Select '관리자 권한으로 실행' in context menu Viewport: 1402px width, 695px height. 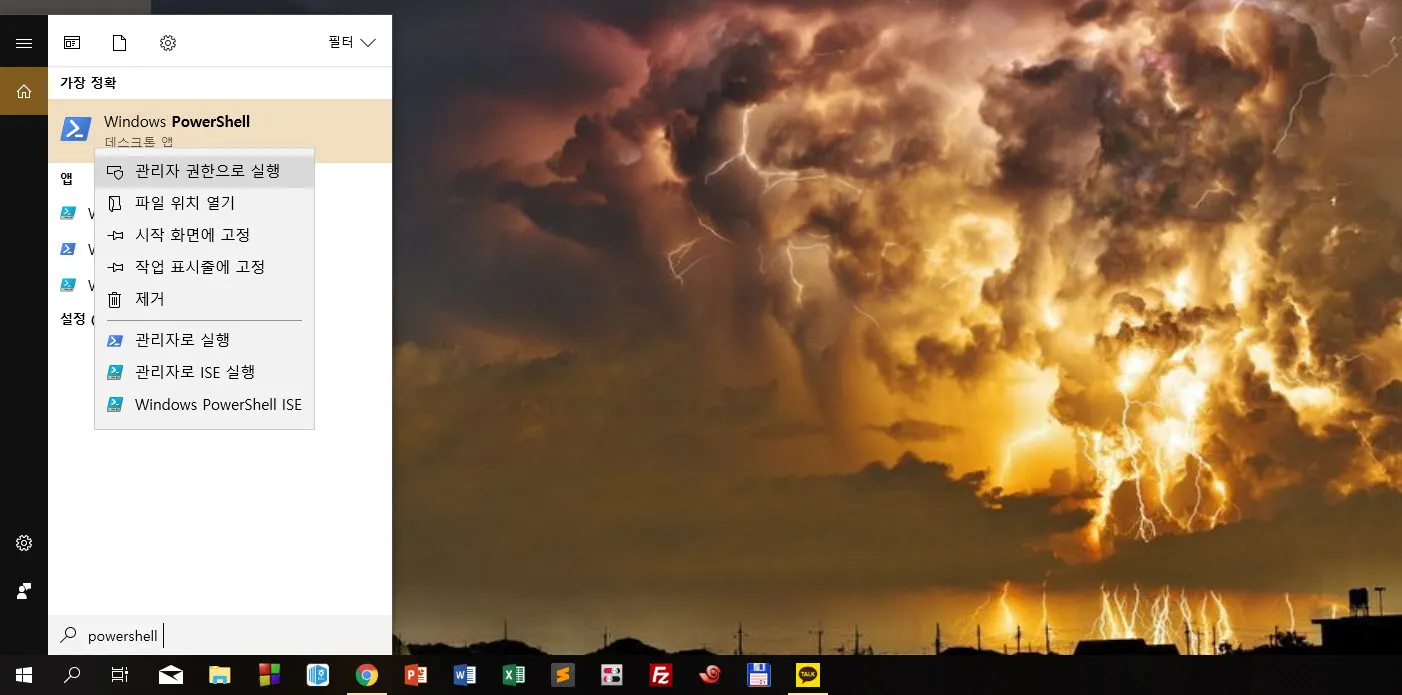[x=206, y=172]
